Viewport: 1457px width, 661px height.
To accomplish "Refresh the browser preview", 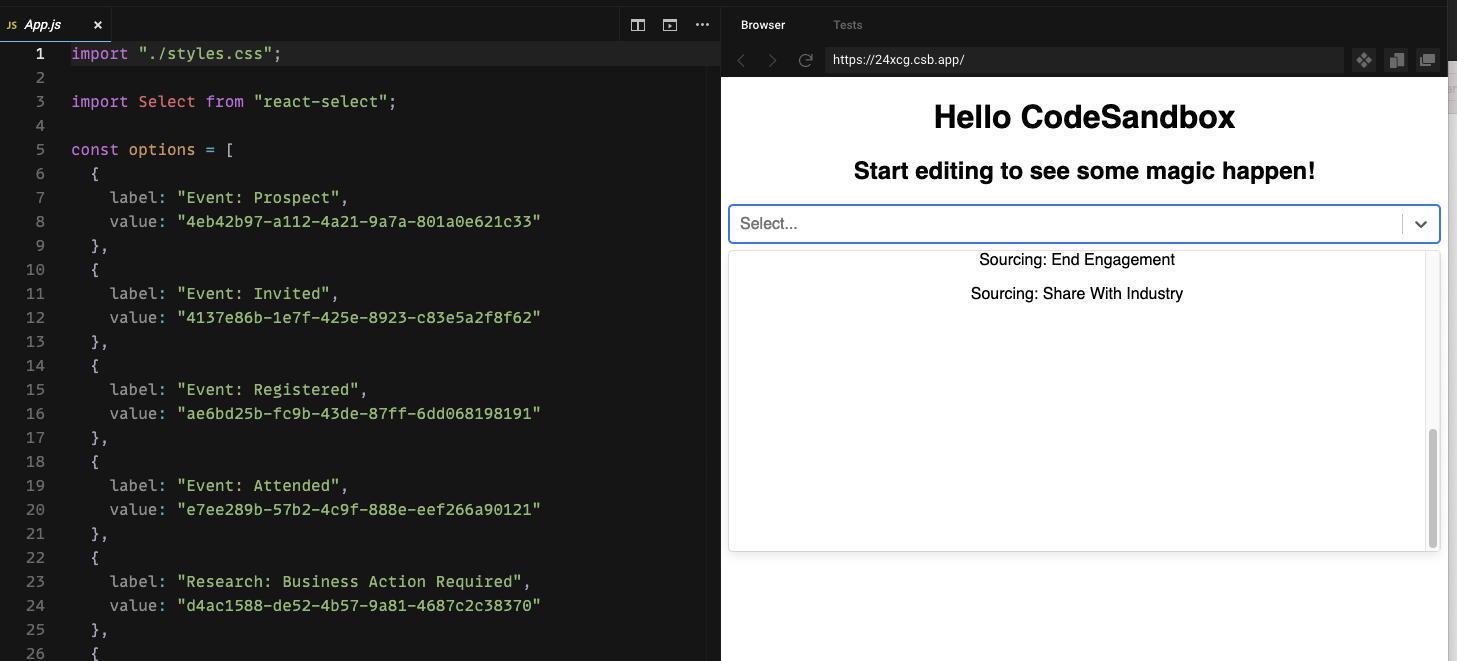I will [x=806, y=60].
